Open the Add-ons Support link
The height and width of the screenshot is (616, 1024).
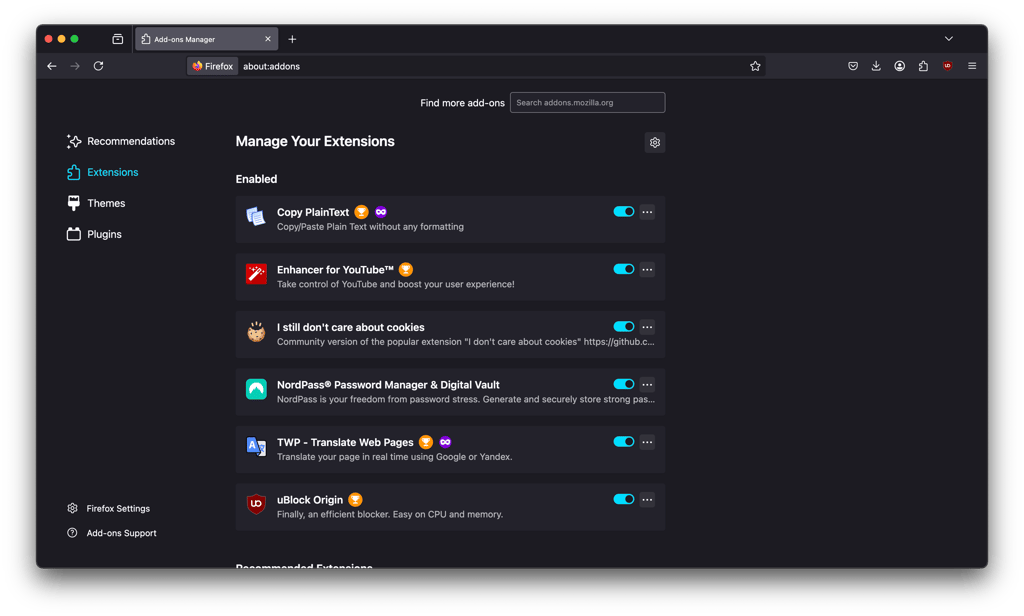[112, 533]
